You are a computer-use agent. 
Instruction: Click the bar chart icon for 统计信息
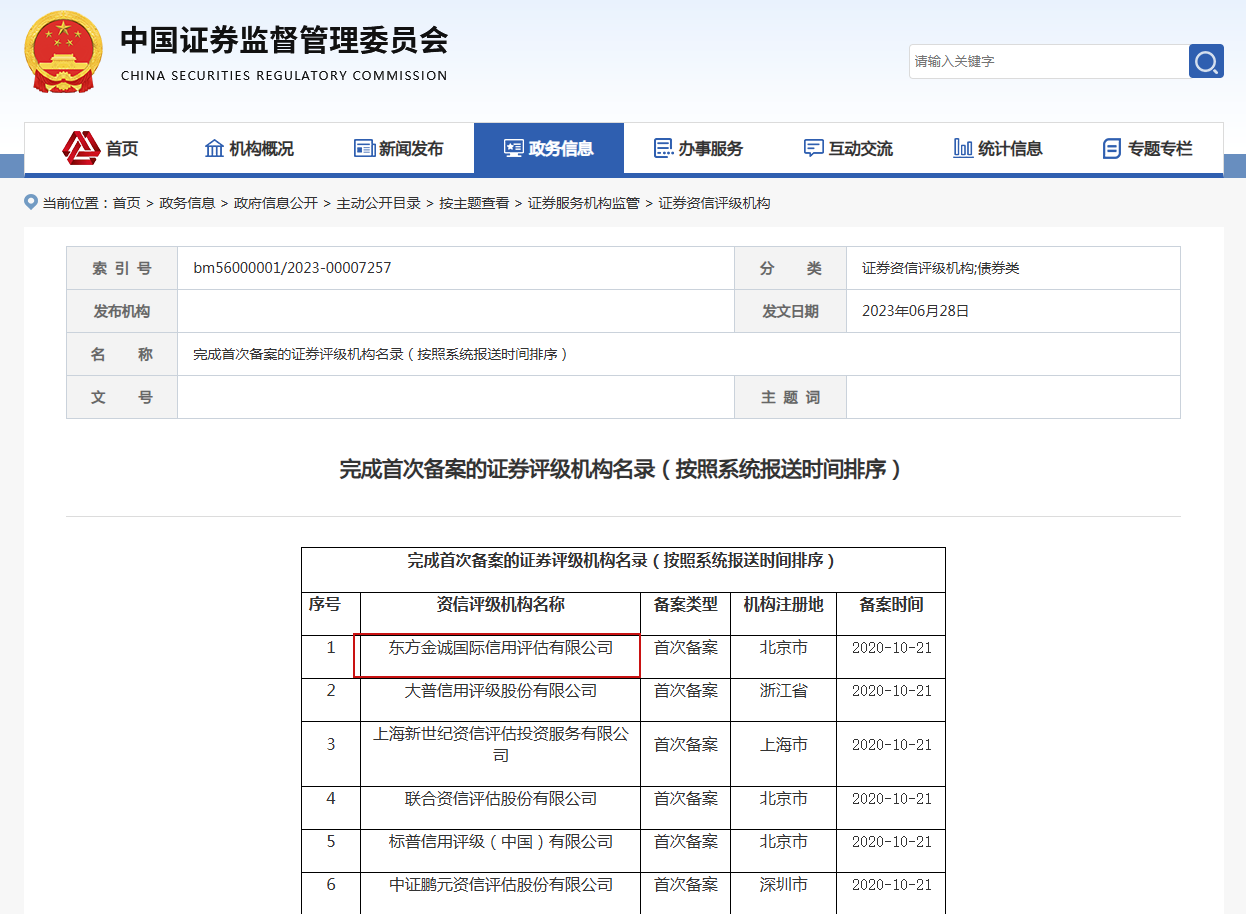[963, 148]
